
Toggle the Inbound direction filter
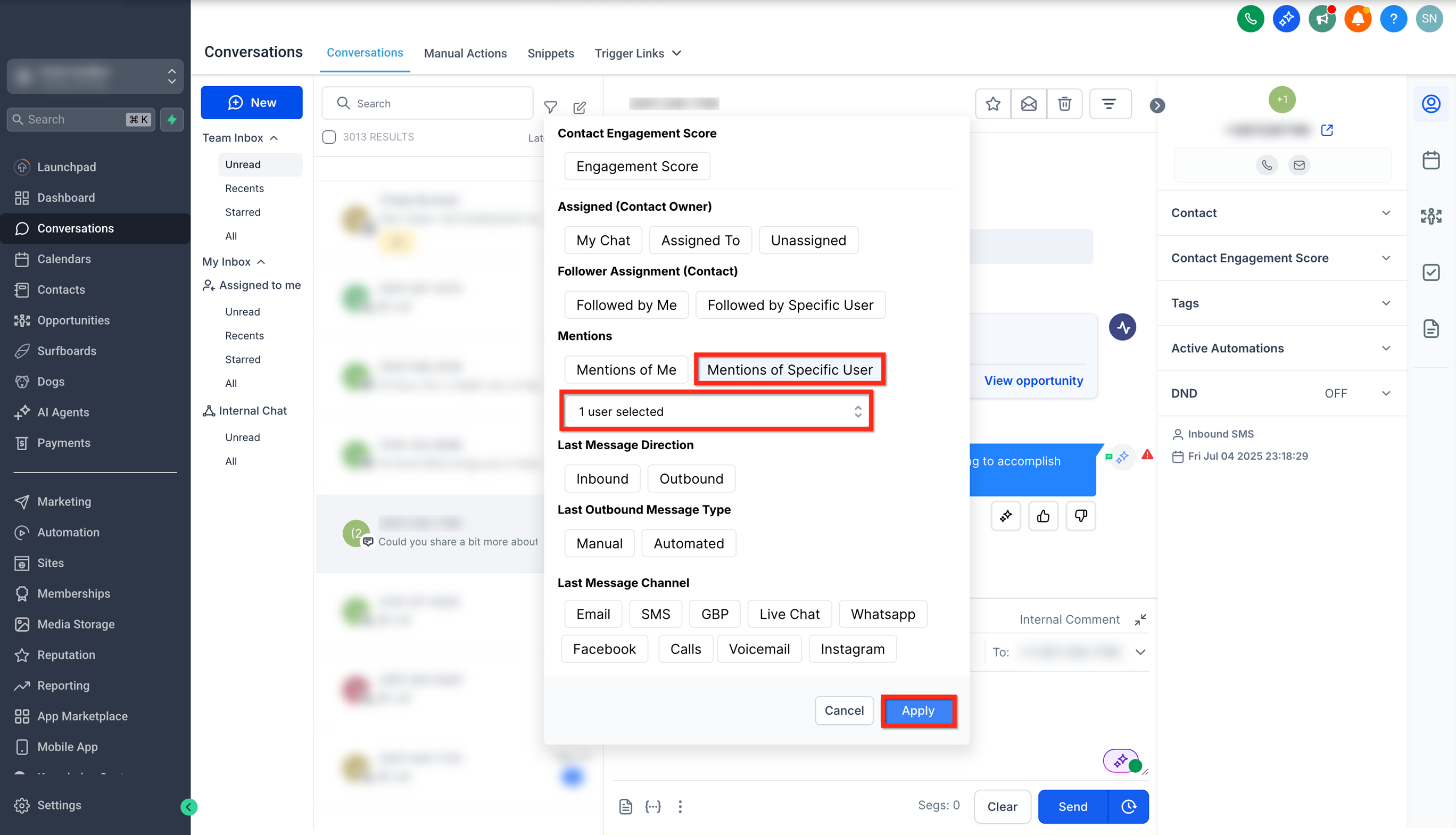click(x=601, y=478)
